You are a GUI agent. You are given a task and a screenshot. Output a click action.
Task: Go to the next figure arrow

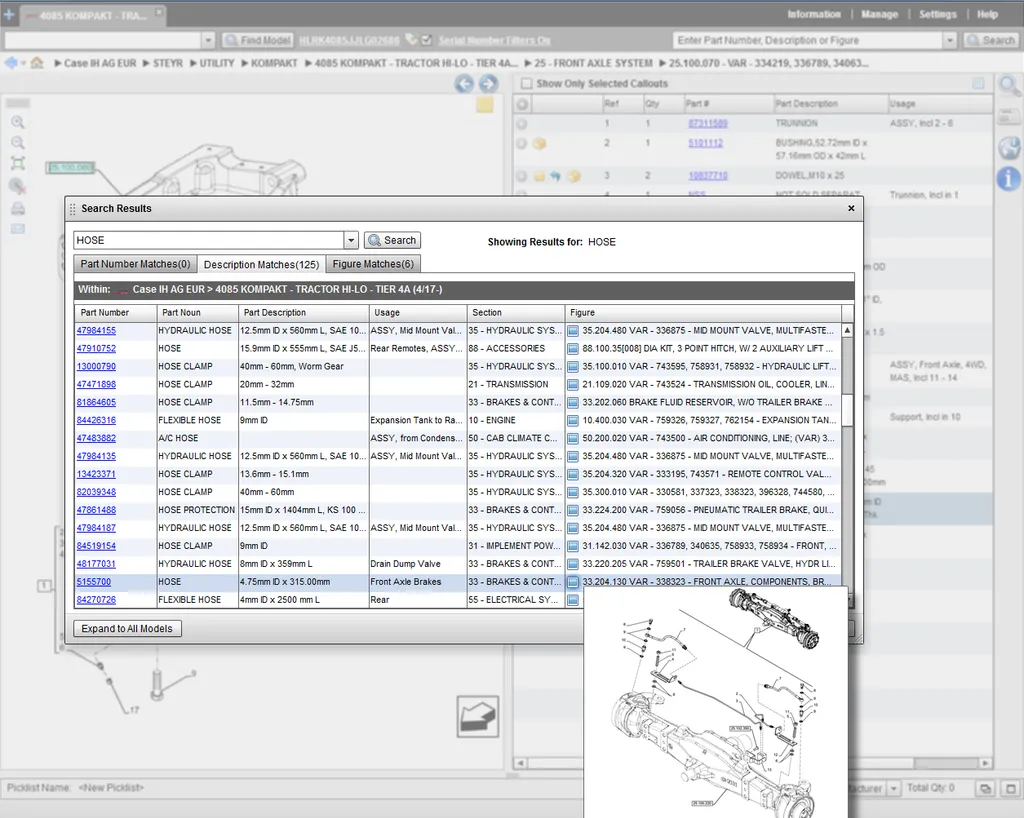pyautogui.click(x=488, y=84)
